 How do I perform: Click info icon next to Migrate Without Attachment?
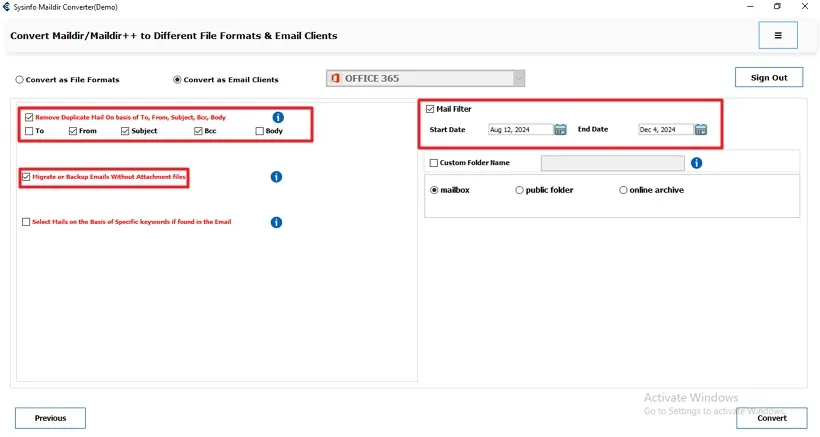pyautogui.click(x=276, y=177)
